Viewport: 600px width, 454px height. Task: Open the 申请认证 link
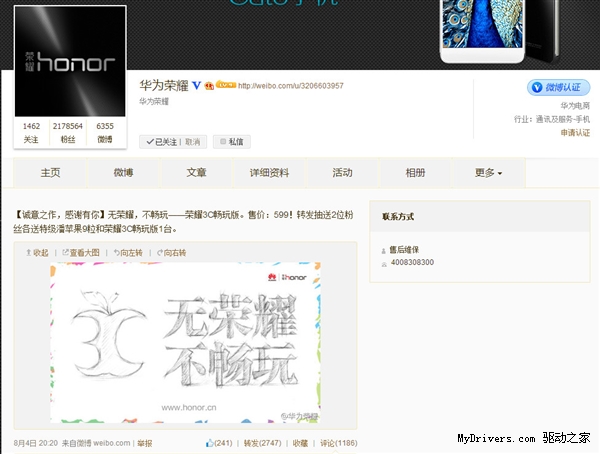click(x=575, y=133)
